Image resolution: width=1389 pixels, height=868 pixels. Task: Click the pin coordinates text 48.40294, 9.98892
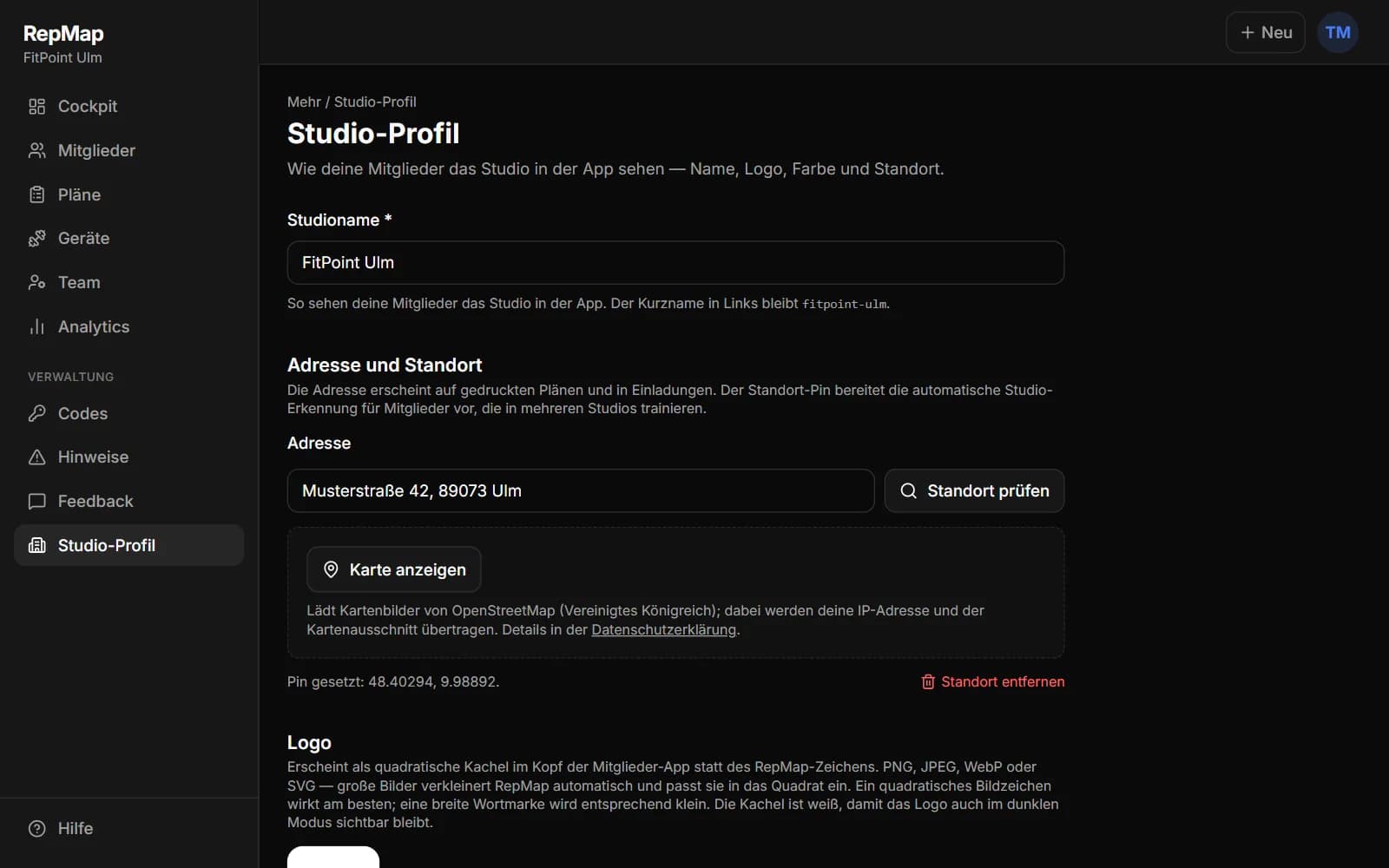[x=432, y=681]
